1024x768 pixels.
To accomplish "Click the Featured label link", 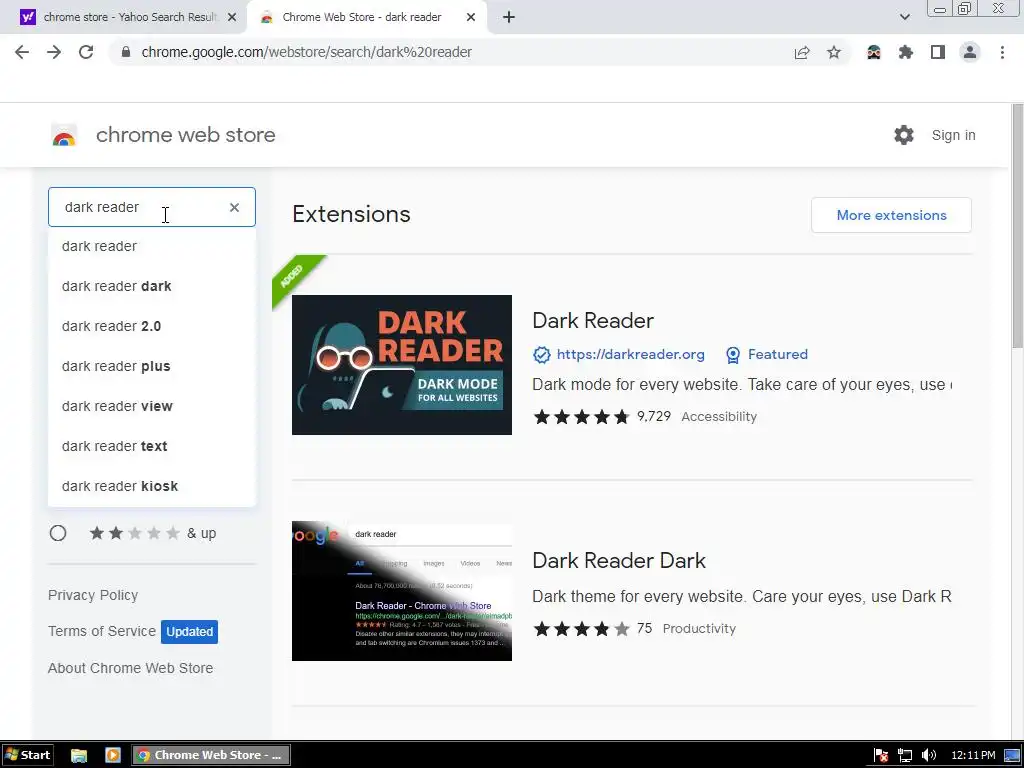I will tap(777, 355).
